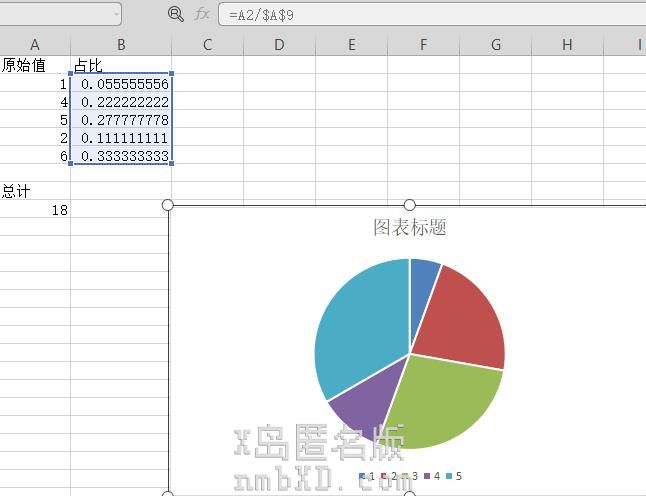Screen dimensions: 646x496
Task: Select column G header
Action: click(496, 45)
